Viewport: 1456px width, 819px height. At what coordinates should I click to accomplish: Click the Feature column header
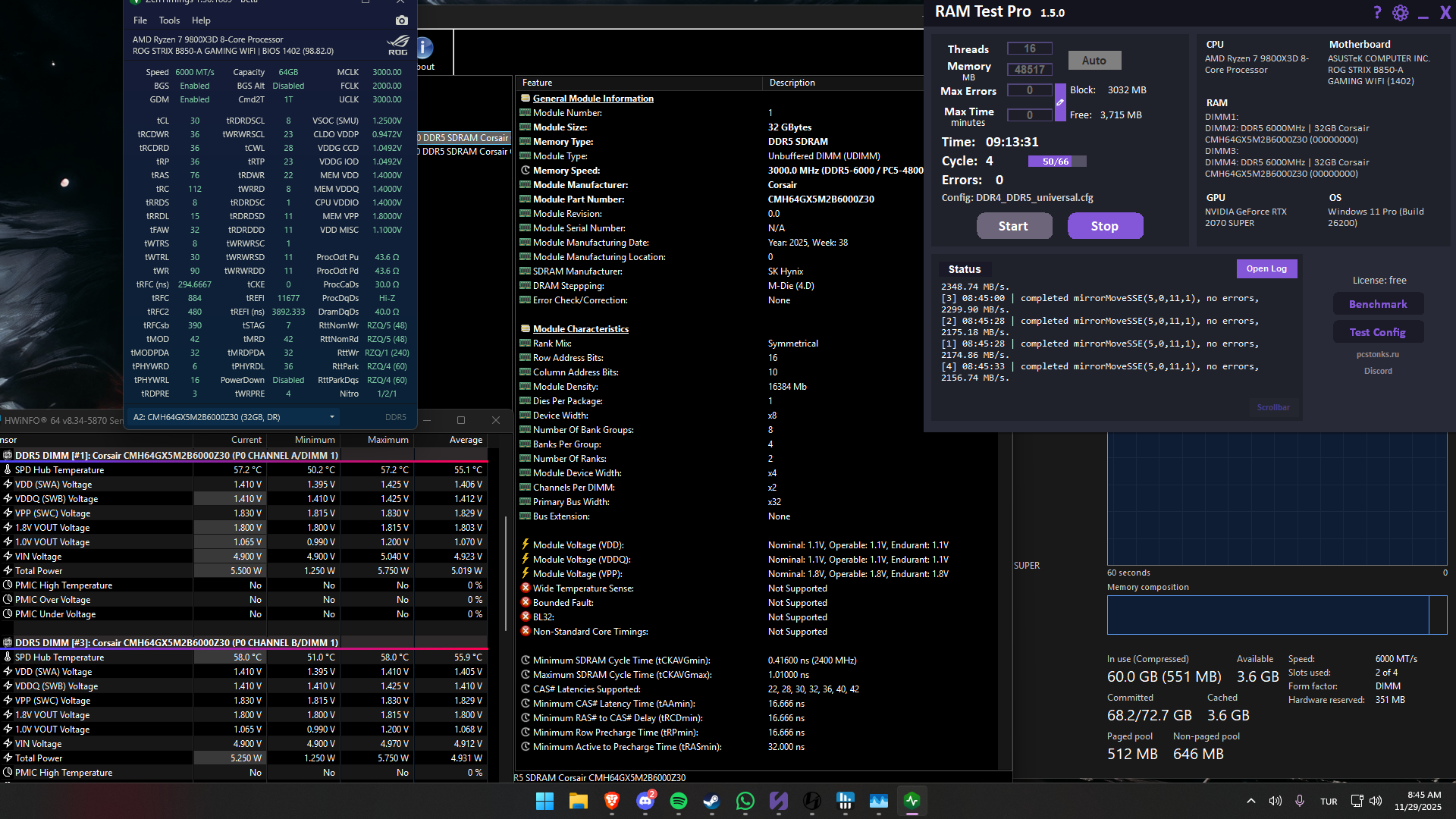[x=639, y=83]
